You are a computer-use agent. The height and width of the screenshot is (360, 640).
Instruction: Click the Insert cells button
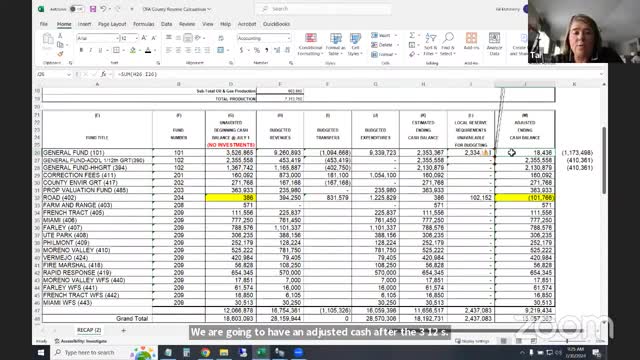[381, 36]
